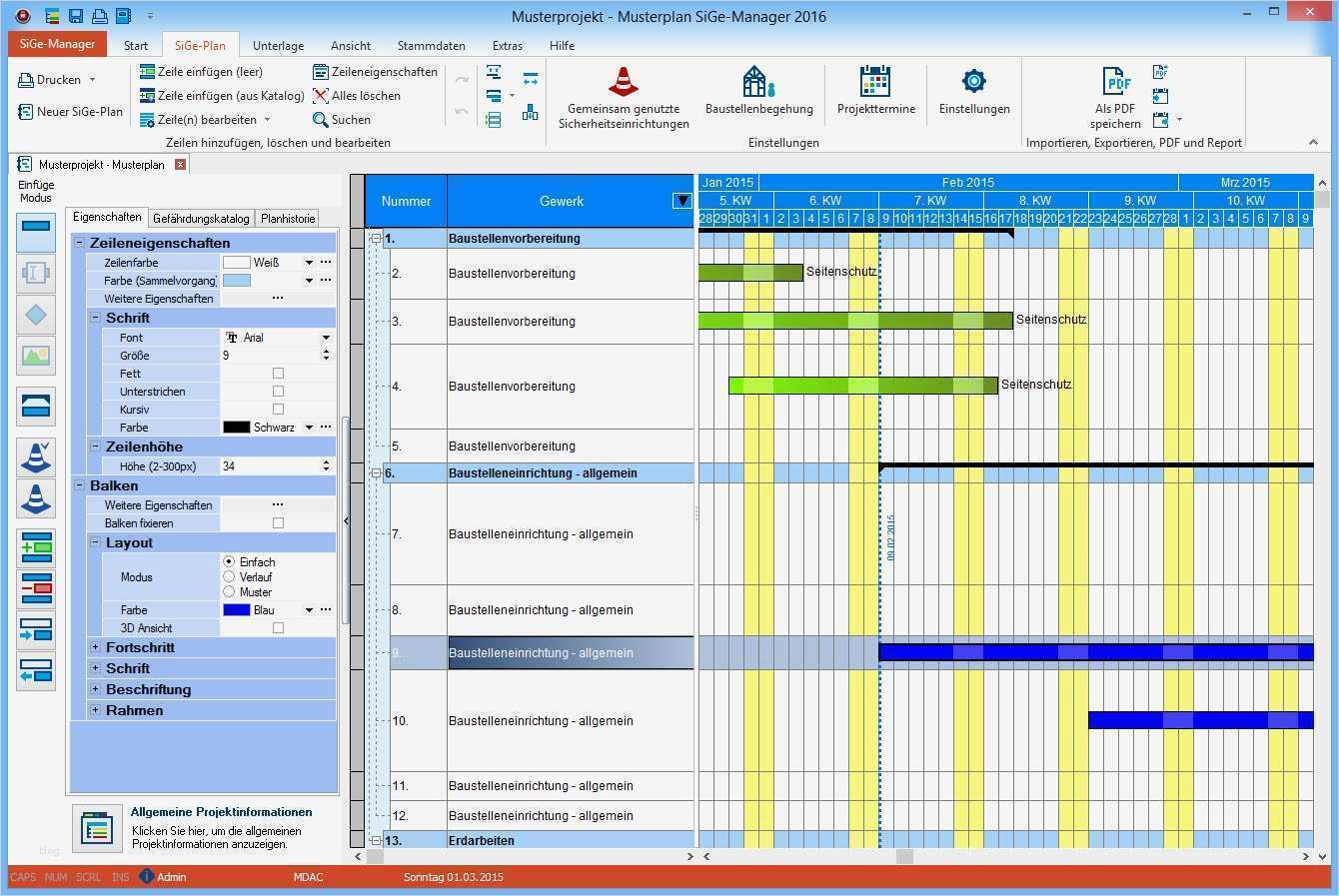Click the plain traffic cone sidebar icon

tap(36, 497)
